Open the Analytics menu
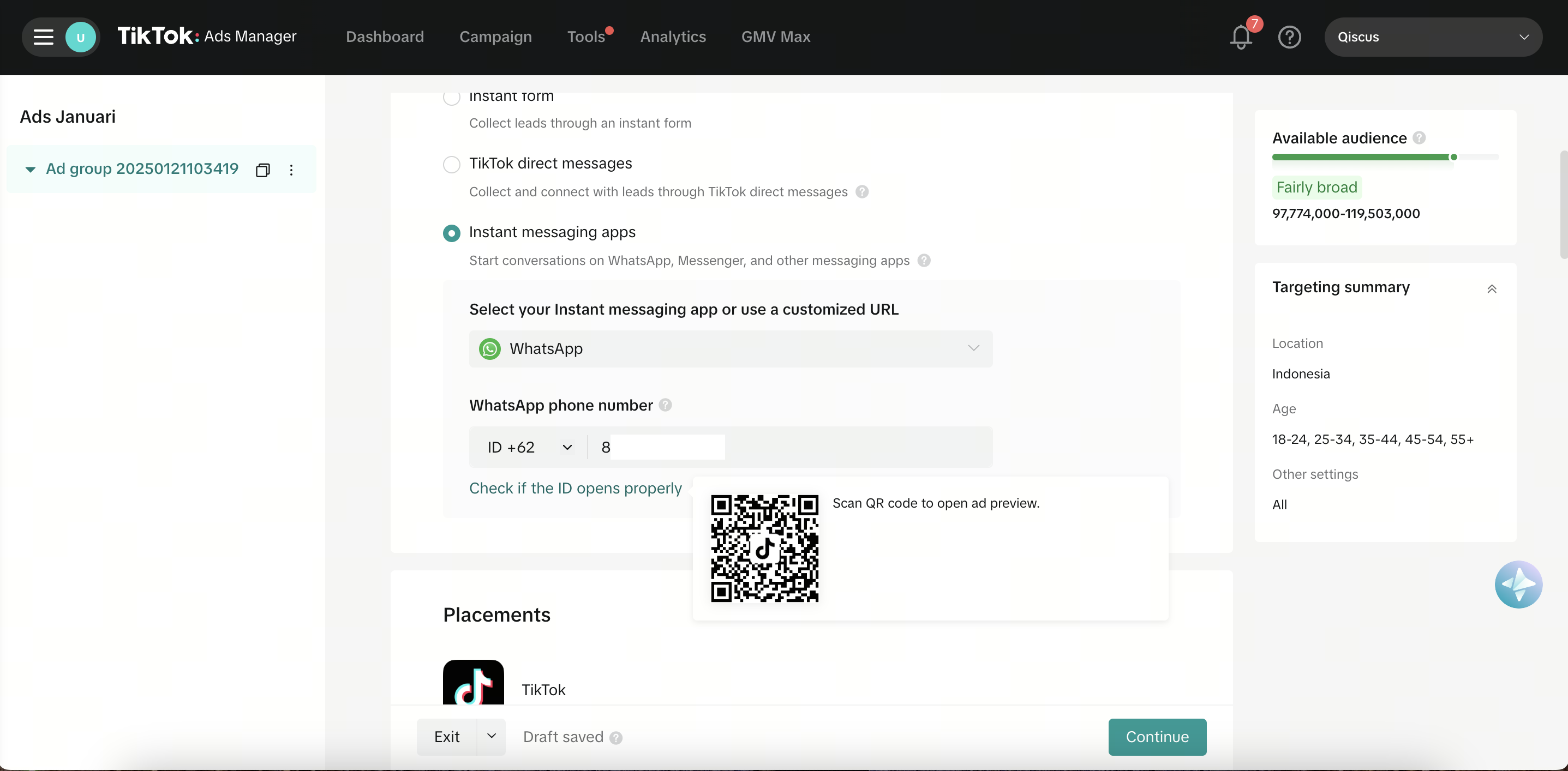Screen dimensions: 1568x771 tap(673, 37)
